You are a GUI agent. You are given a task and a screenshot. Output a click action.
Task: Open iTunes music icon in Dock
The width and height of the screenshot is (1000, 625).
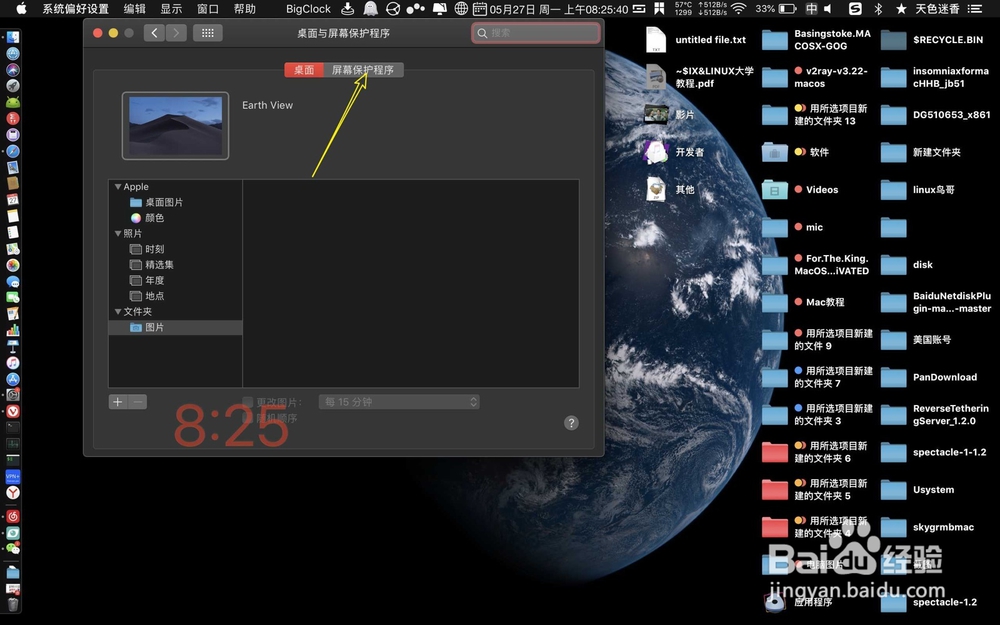[x=13, y=362]
